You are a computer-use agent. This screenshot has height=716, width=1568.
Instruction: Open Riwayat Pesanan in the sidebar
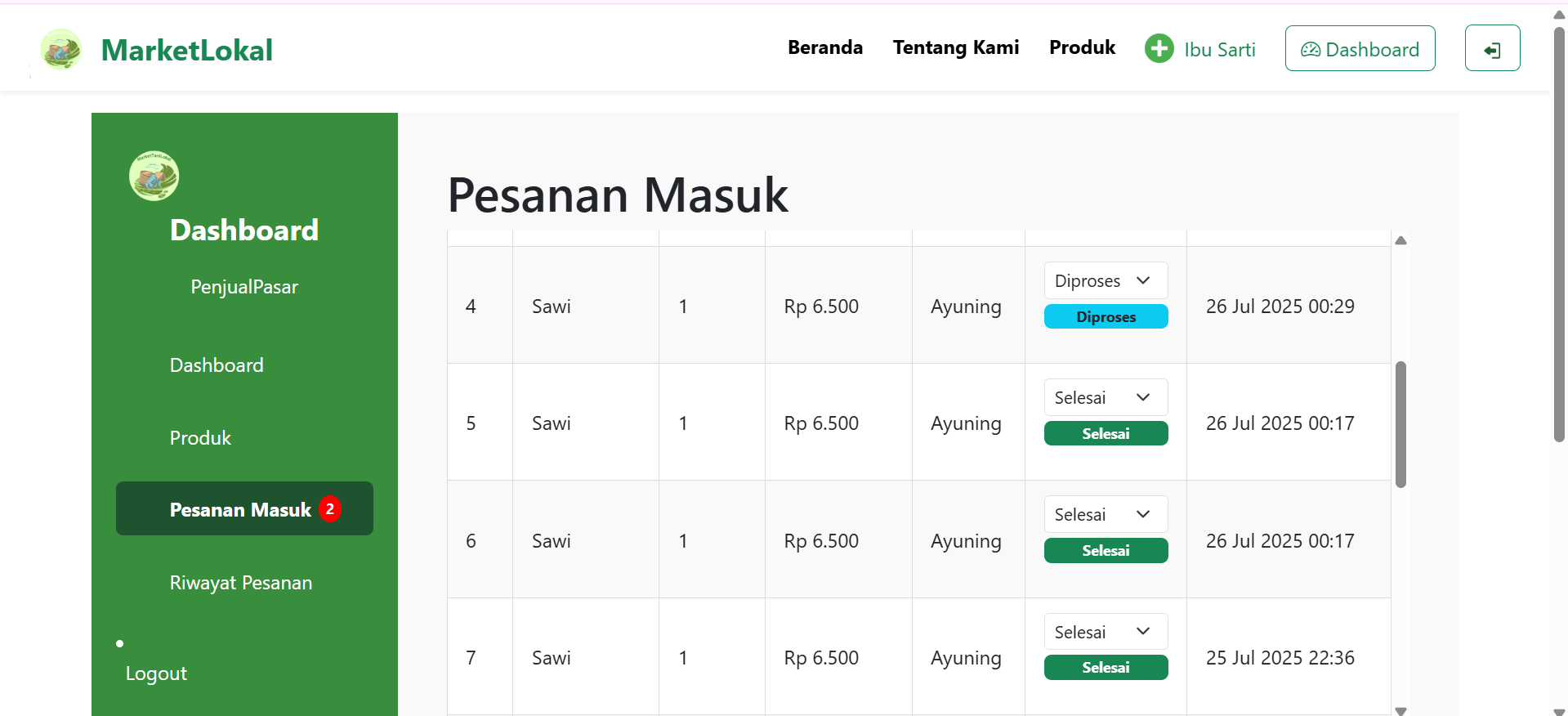(241, 583)
